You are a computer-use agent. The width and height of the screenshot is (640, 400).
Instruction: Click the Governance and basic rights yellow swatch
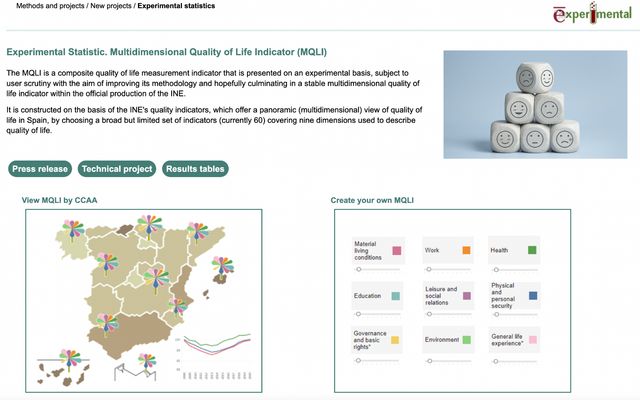click(395, 340)
